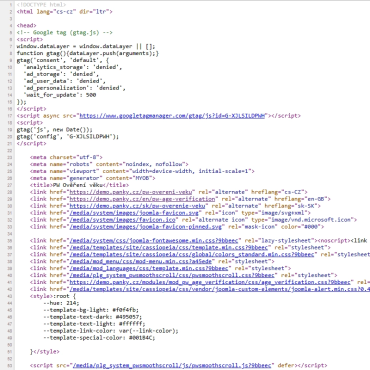The image size is (370, 370).
Task: Click the title PW Ověření věku line
Action: pos(79,185)
